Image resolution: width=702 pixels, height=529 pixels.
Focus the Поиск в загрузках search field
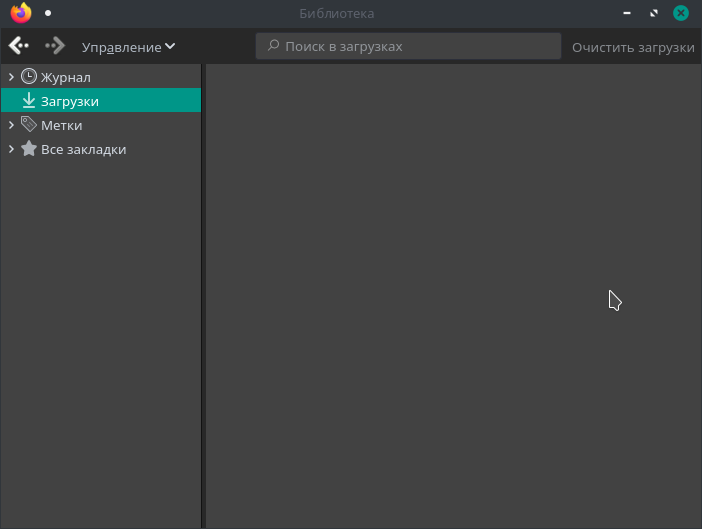tap(408, 46)
